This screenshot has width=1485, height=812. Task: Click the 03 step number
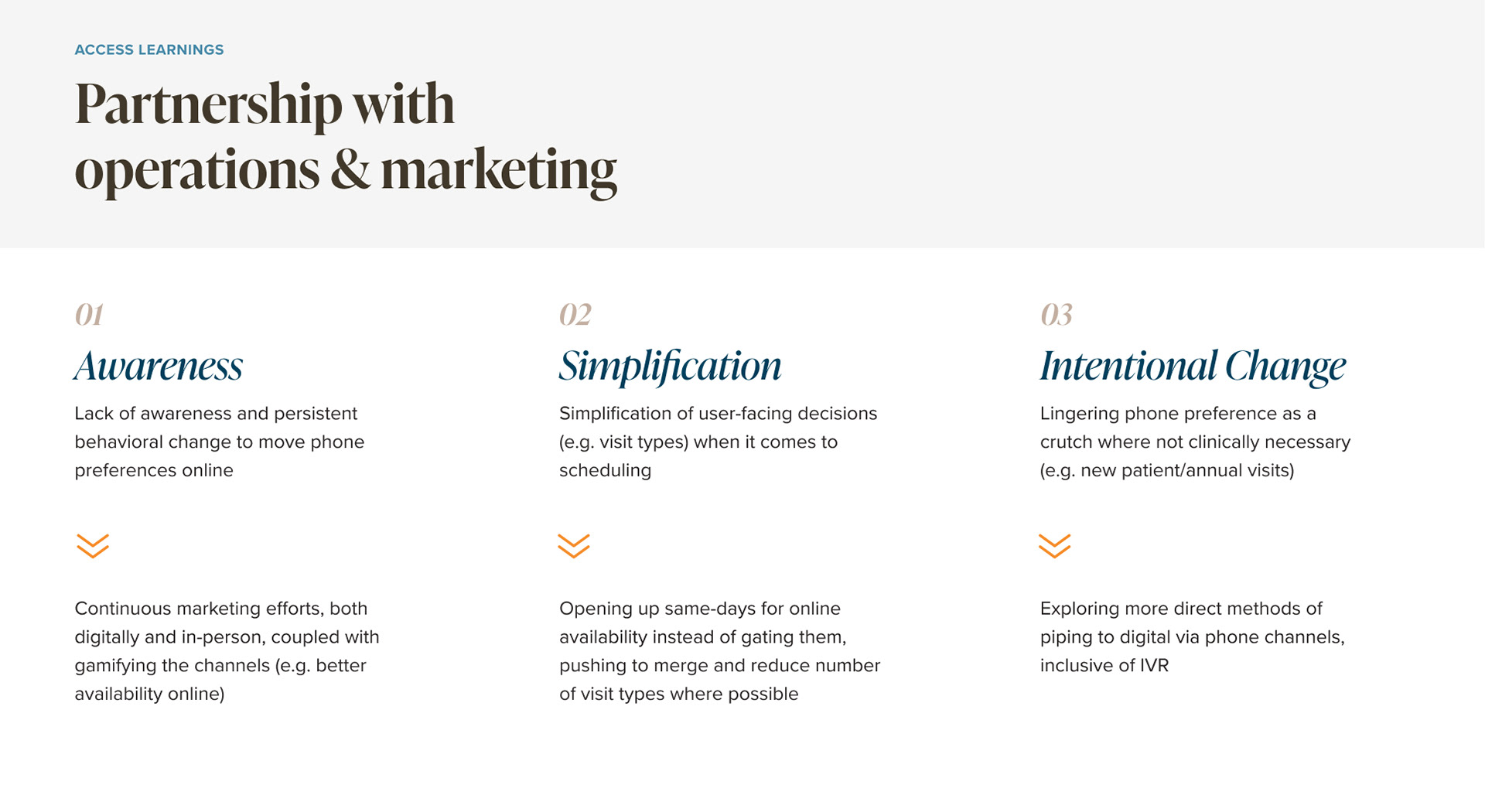(1057, 315)
